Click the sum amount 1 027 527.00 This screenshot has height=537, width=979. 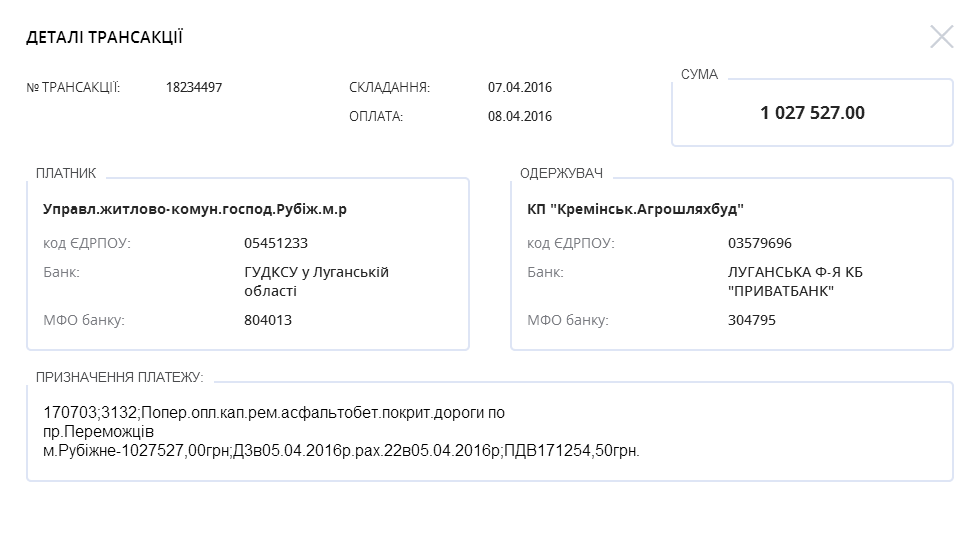click(812, 113)
